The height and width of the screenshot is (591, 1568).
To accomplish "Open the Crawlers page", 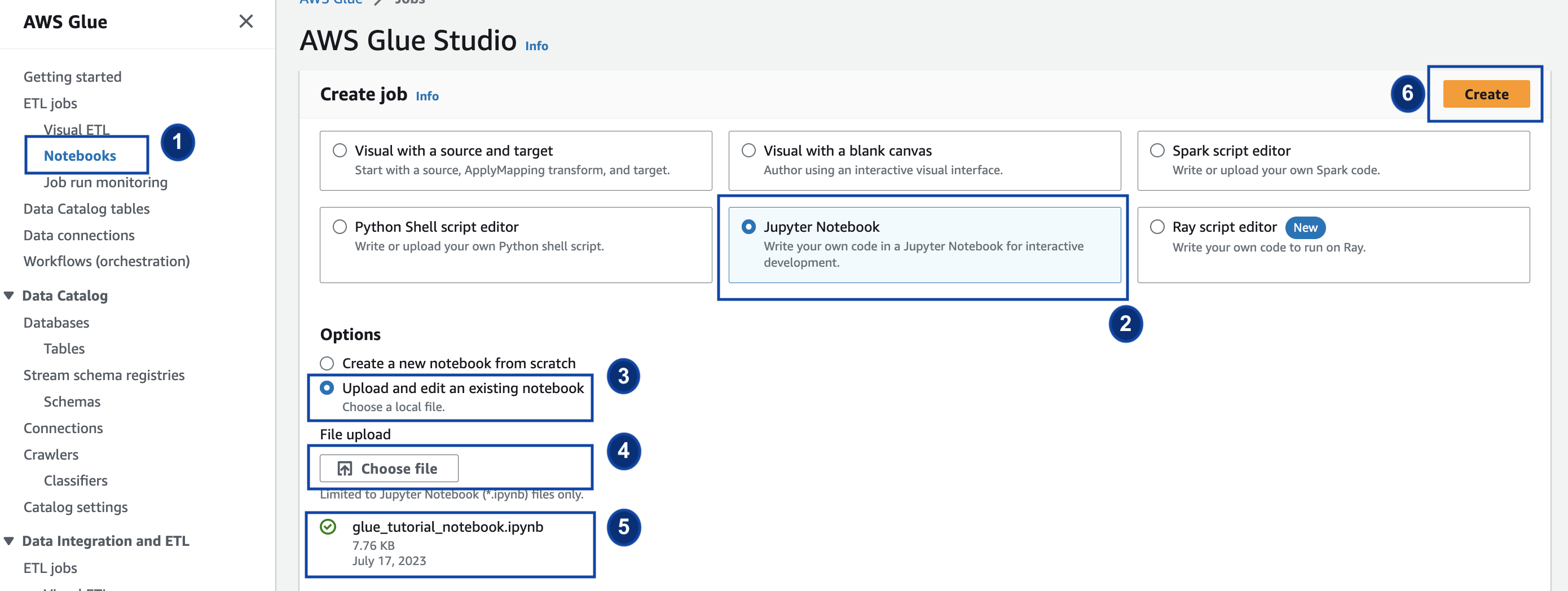I will click(x=51, y=454).
